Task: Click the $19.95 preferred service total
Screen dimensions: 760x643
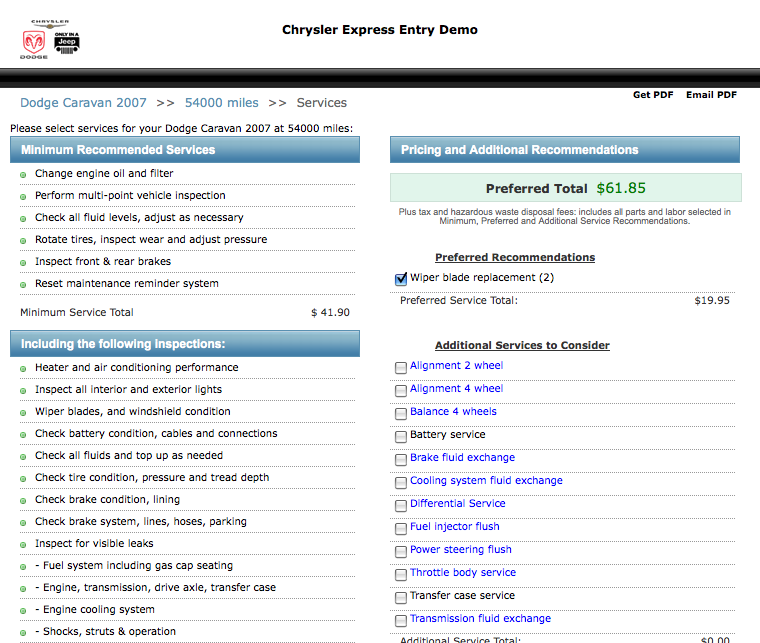Action: tap(712, 300)
